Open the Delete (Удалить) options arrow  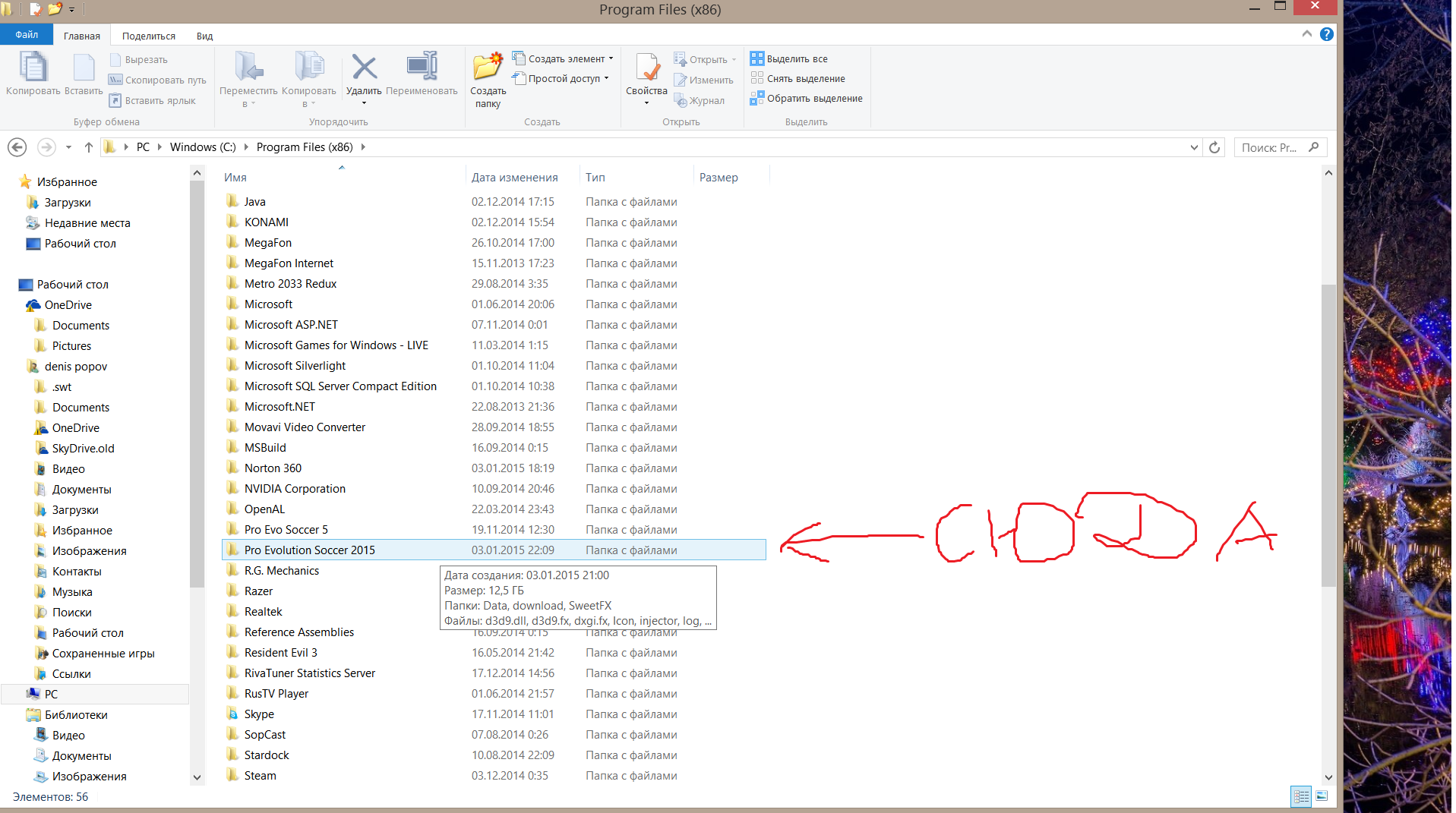(365, 103)
